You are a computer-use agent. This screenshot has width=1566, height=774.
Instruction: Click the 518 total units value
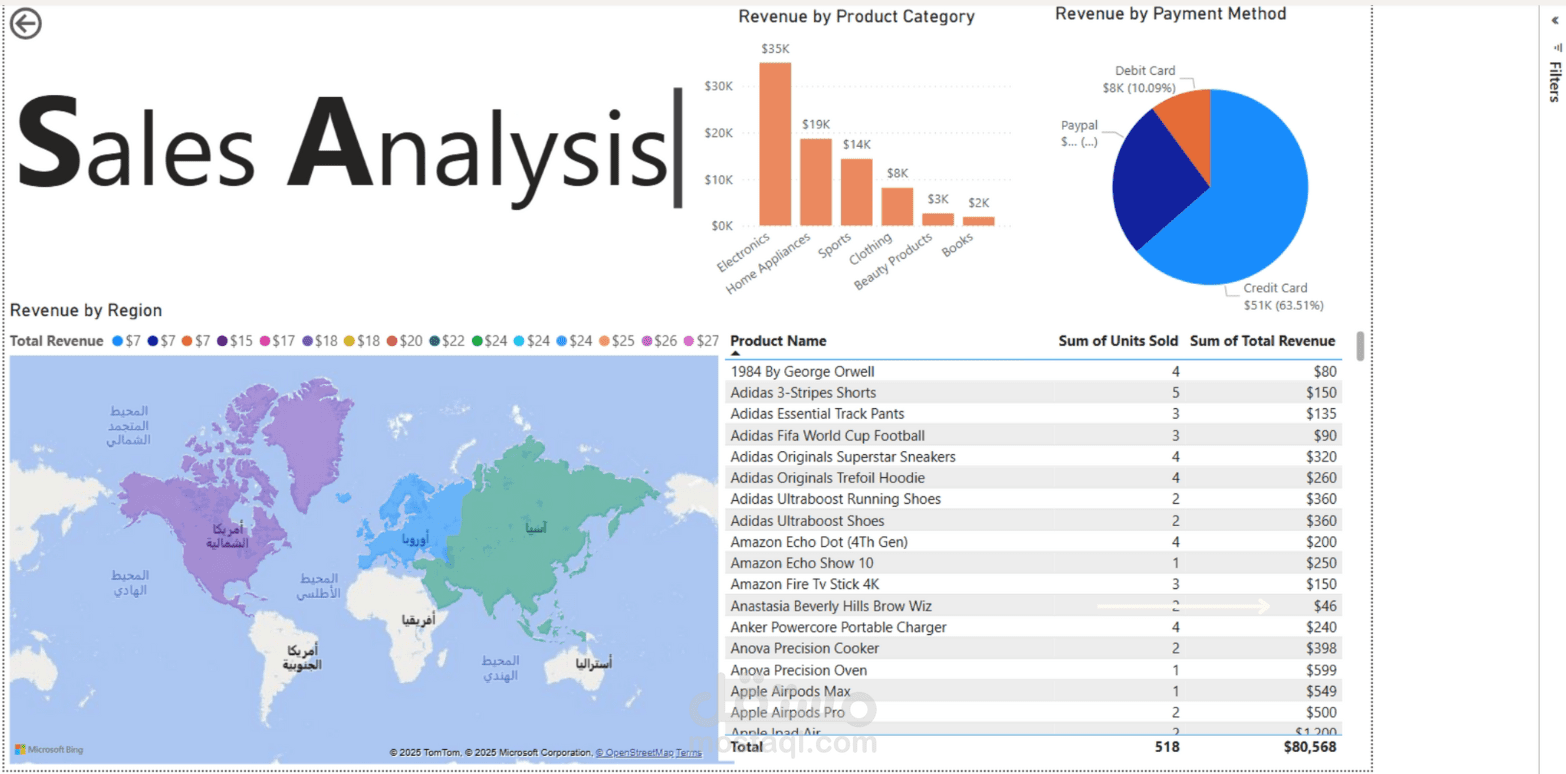pos(1167,747)
